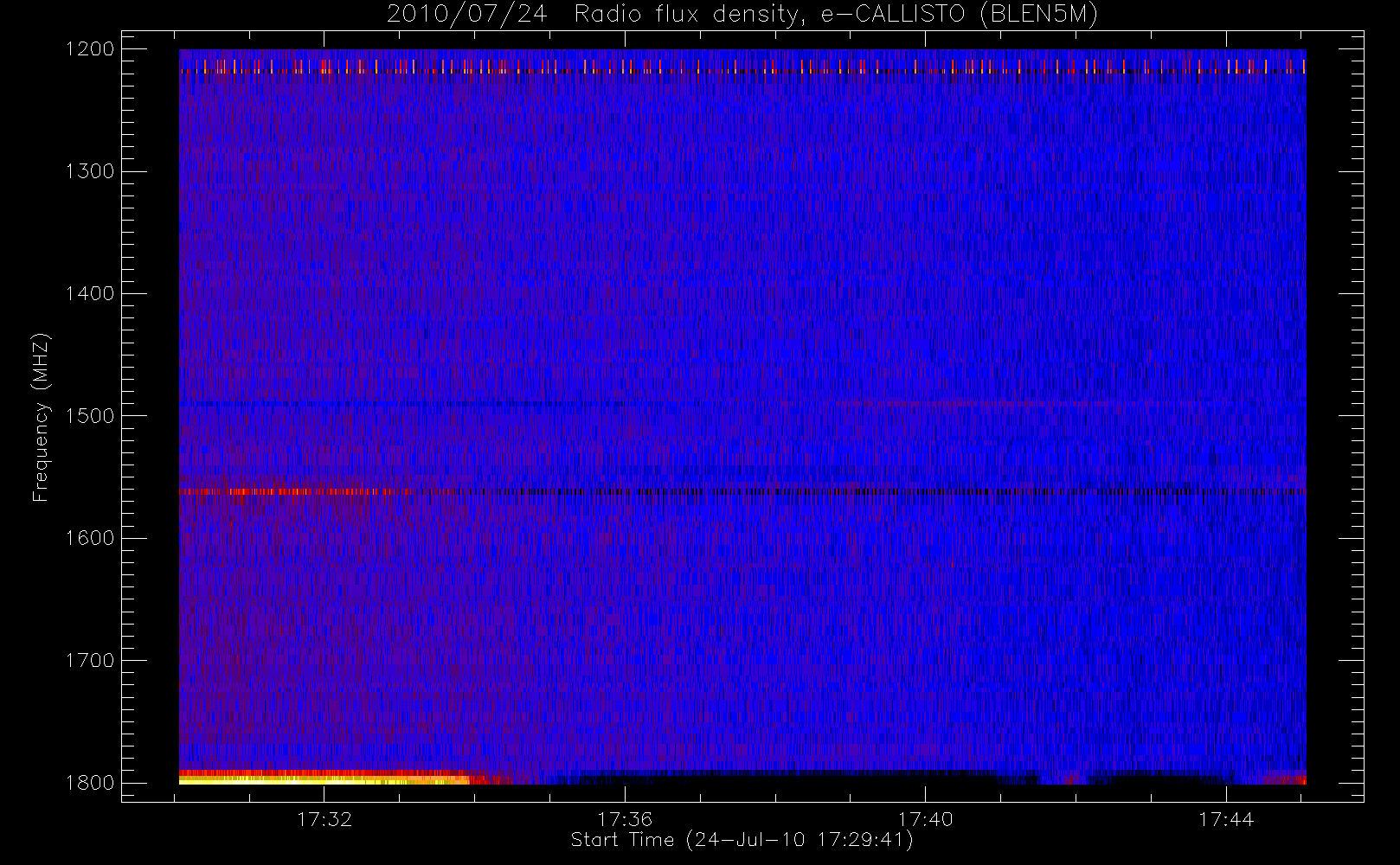Click the '17:36' time axis label

tap(625, 819)
